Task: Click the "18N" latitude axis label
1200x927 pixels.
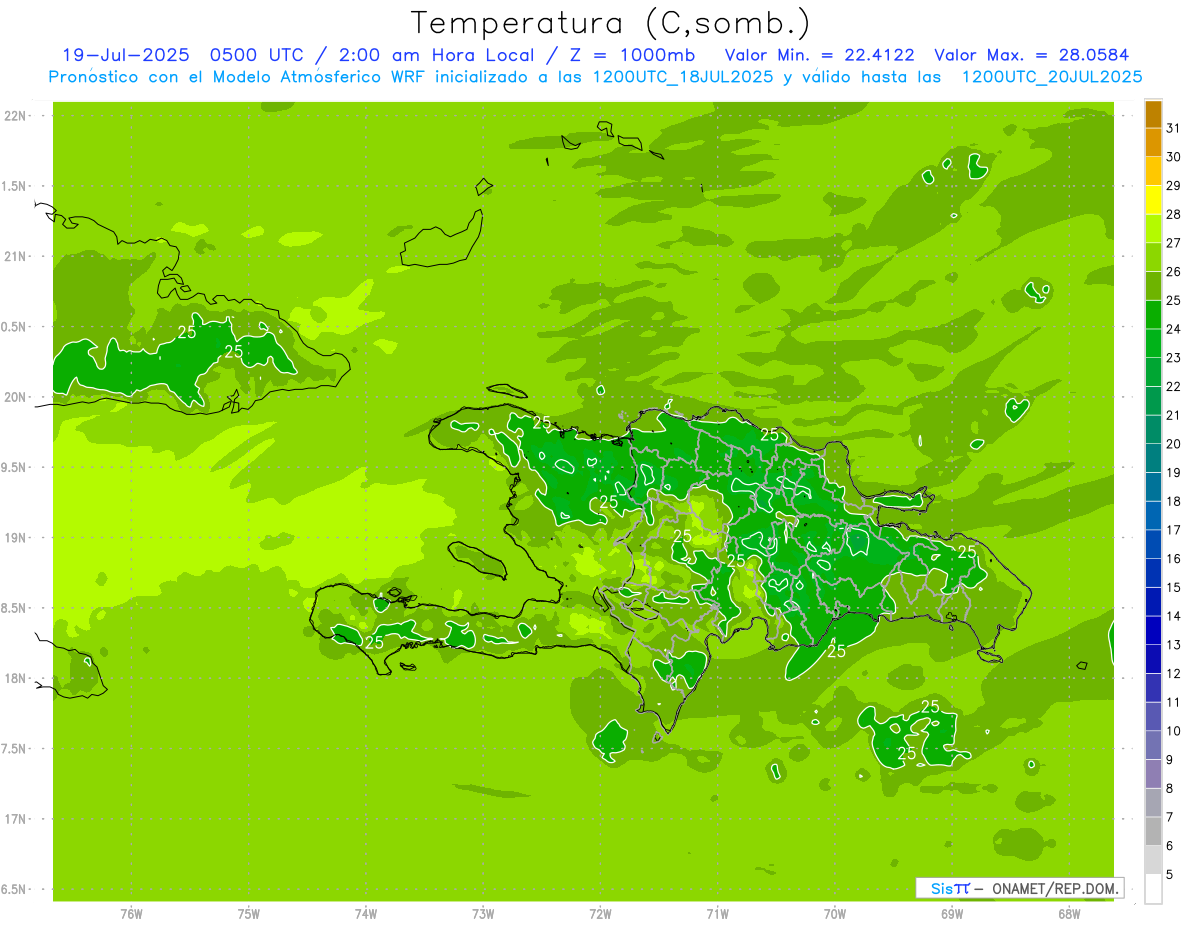Action: [16, 678]
